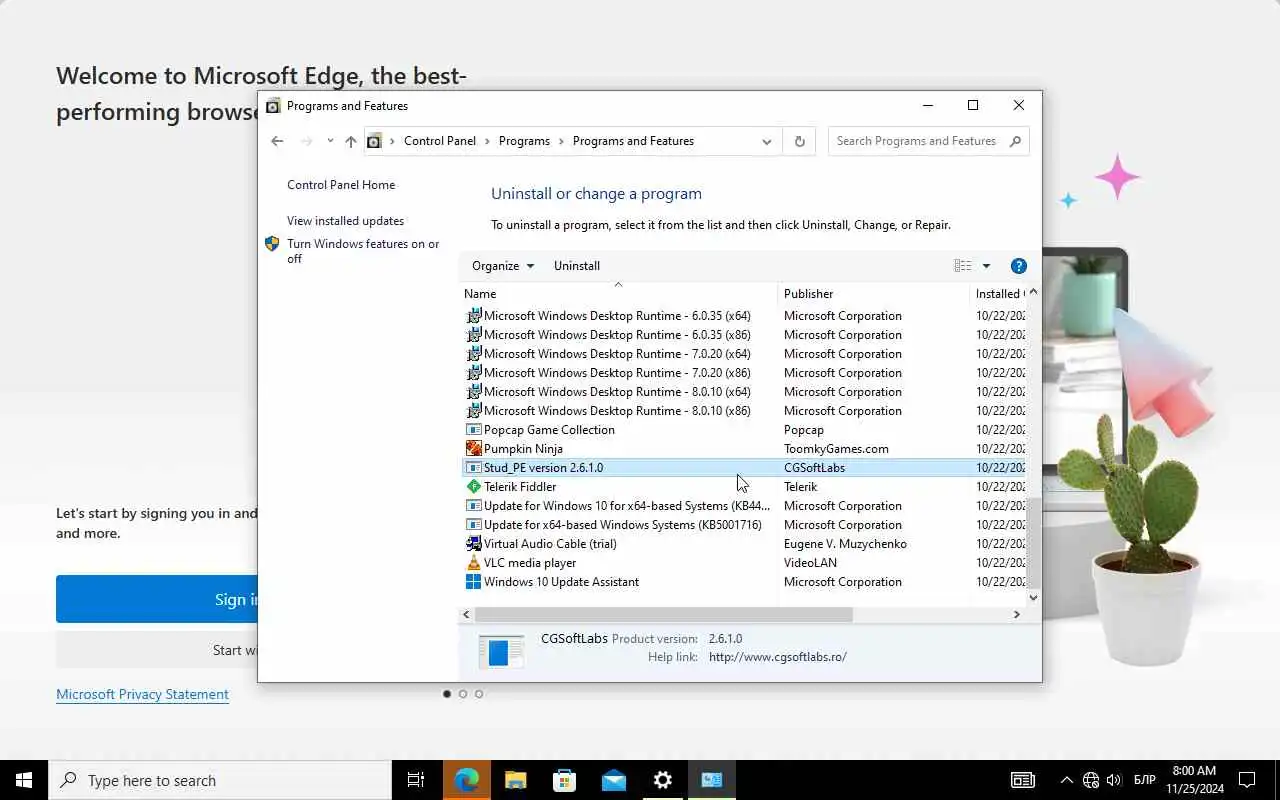Open the change view dropdown arrow
1280x800 pixels.
[x=986, y=266]
